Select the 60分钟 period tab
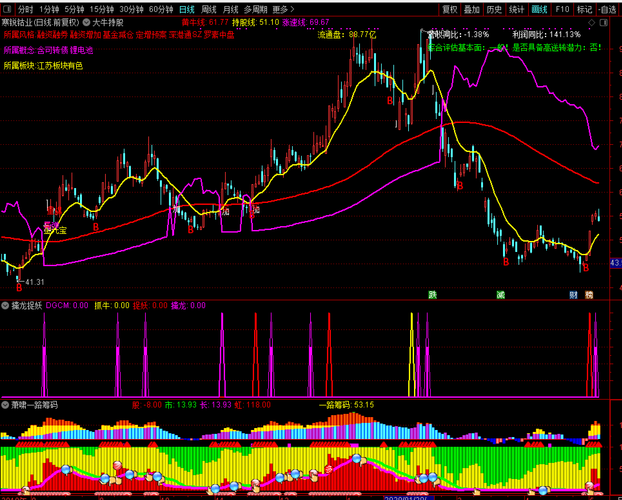 point(161,9)
